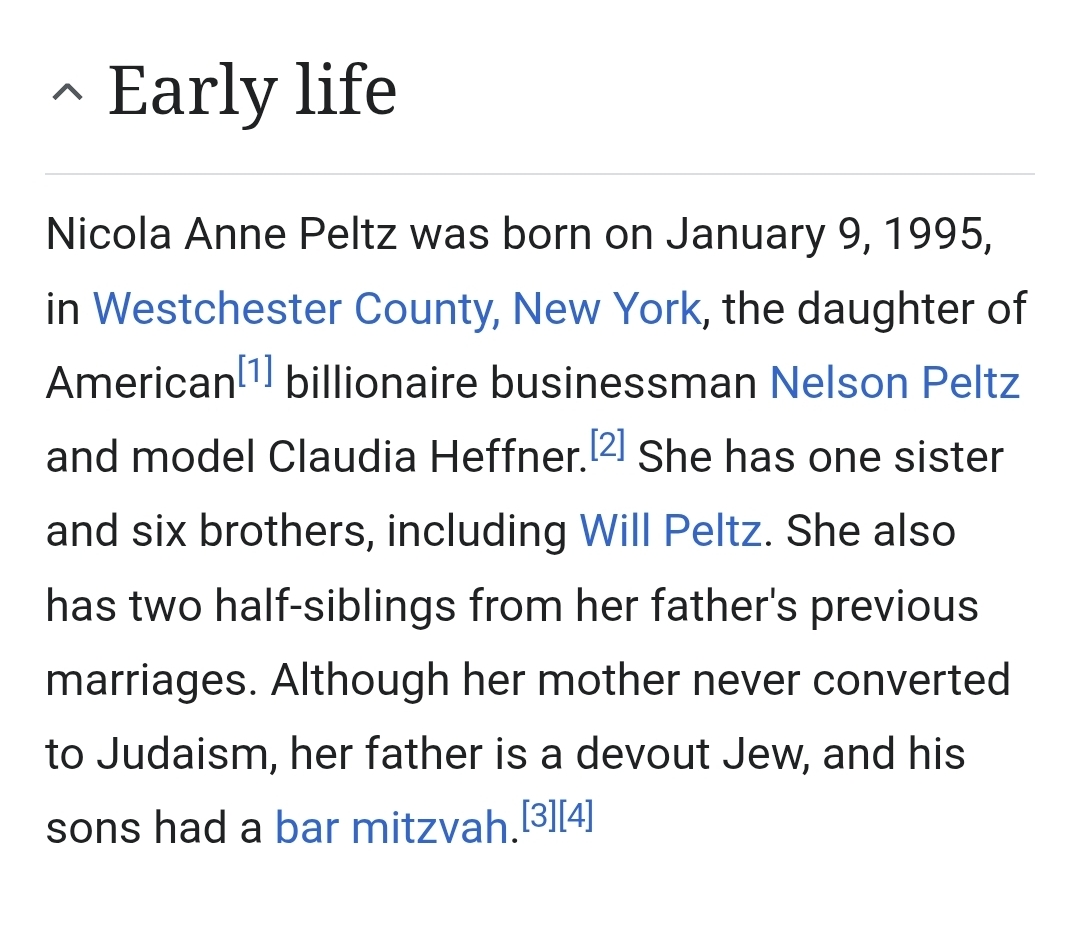The image size is (1080, 933).
Task: Open citation reference [1] after American
Action: pos(255,370)
